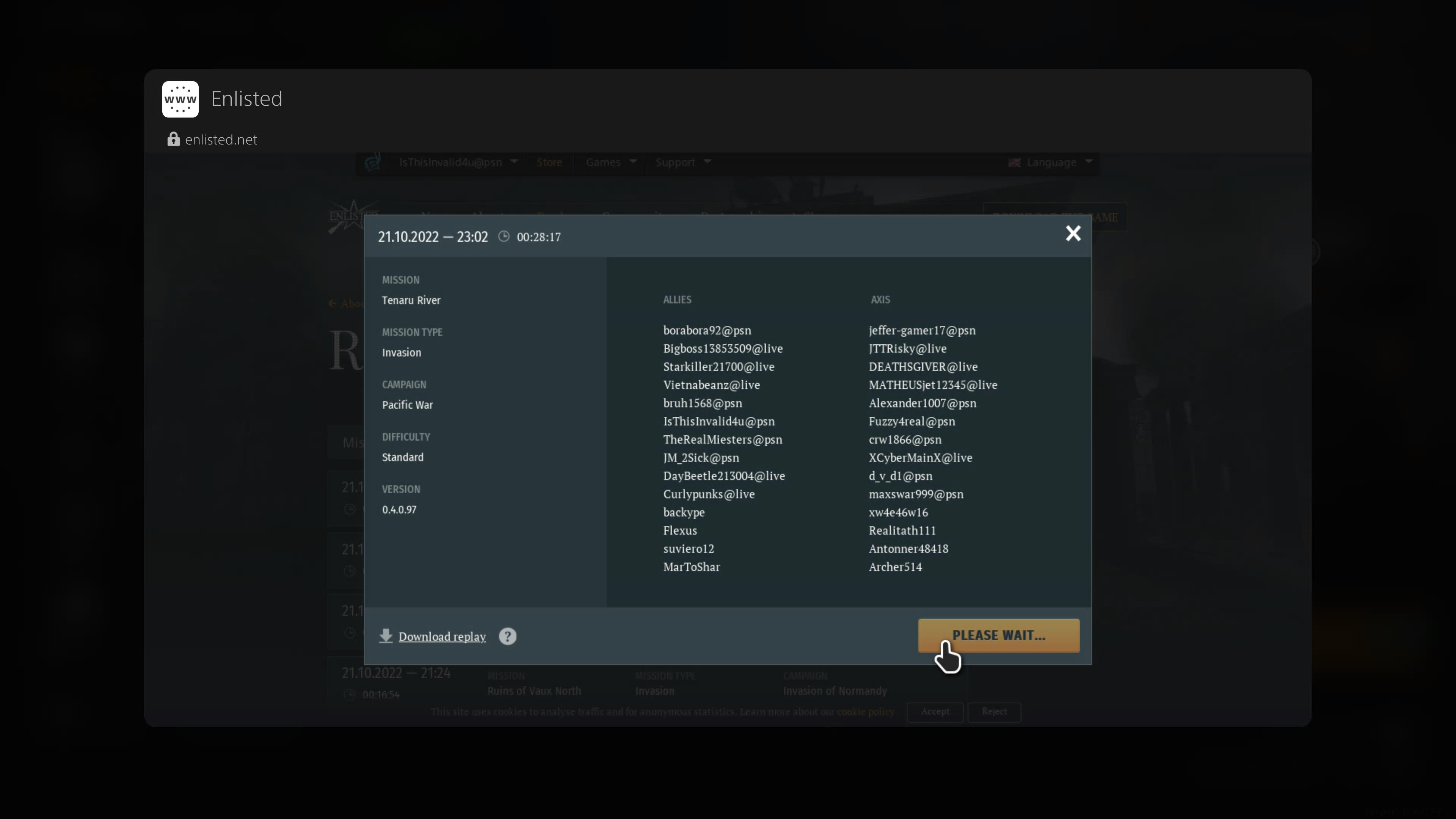Select ally player Starkiller21700@live
Viewport: 1456px width, 819px height.
(x=719, y=366)
